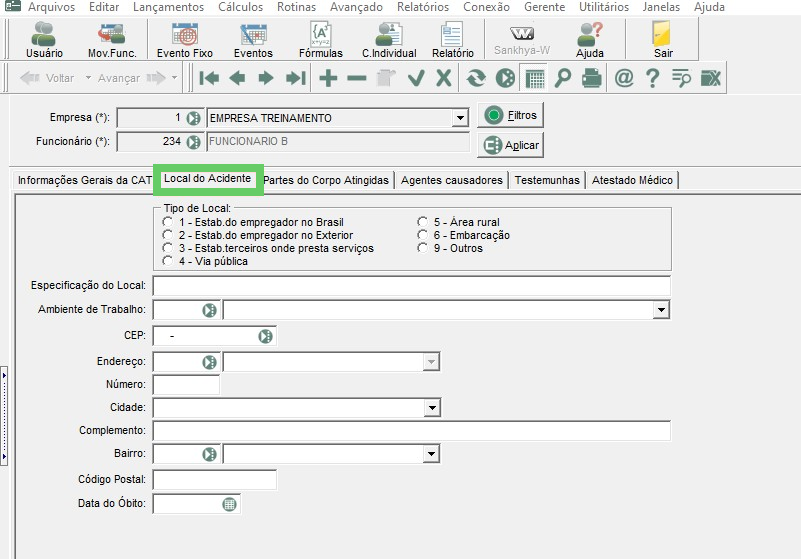Click the Código Postal field
The height and width of the screenshot is (559, 801).
[x=215, y=480]
